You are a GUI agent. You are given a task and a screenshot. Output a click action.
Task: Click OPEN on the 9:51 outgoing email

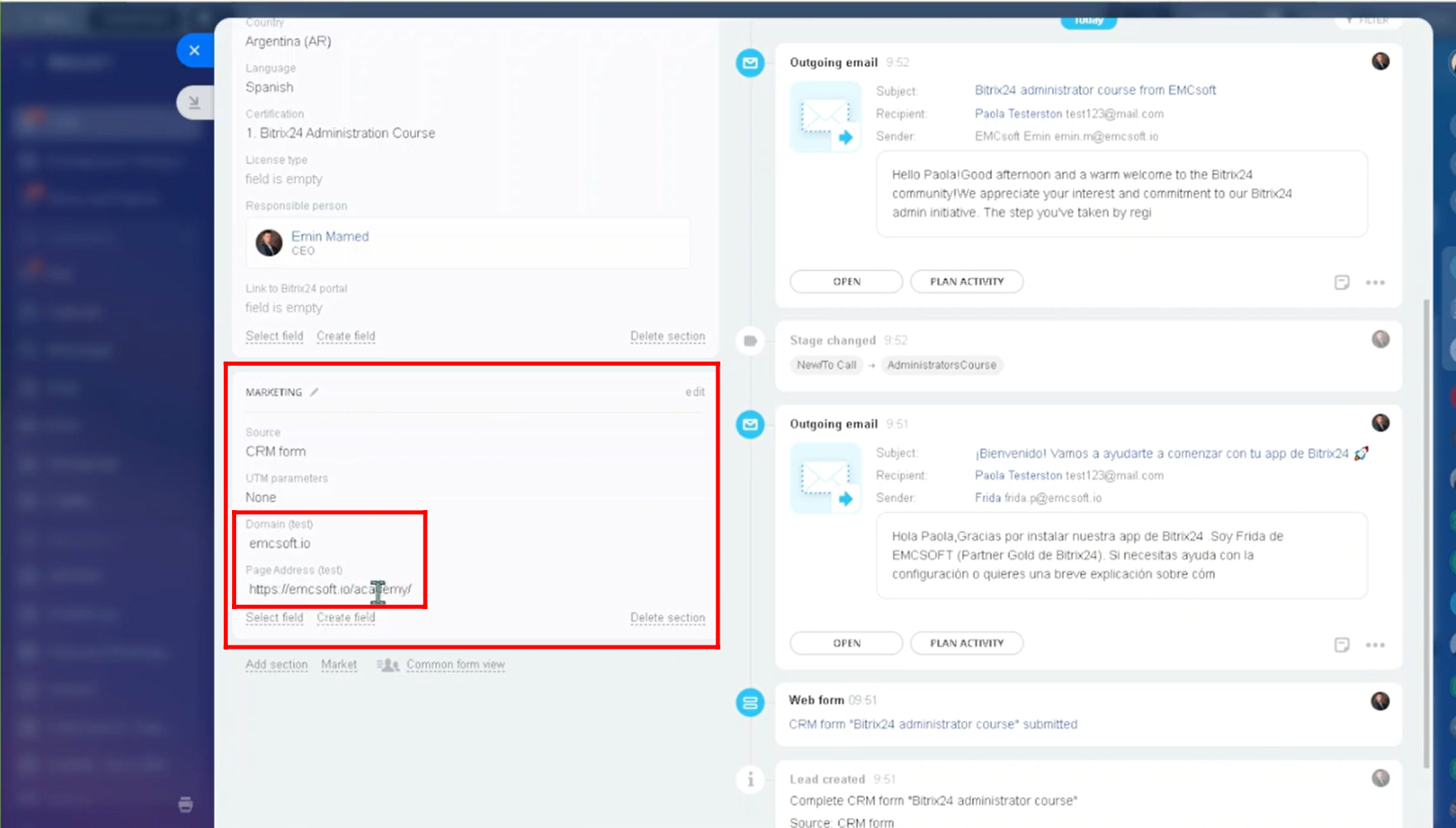click(846, 643)
